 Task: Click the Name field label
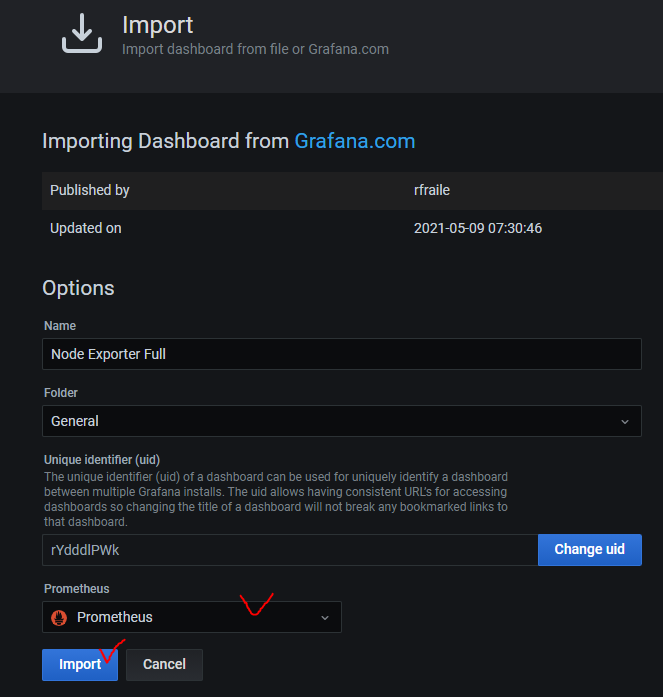click(x=60, y=326)
